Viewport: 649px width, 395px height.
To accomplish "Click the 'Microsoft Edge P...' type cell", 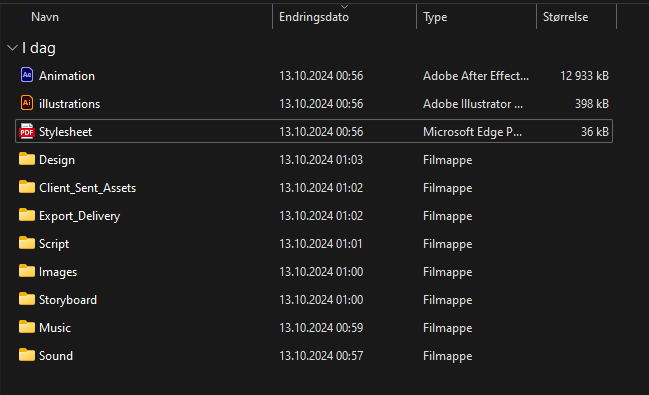I will coord(472,132).
